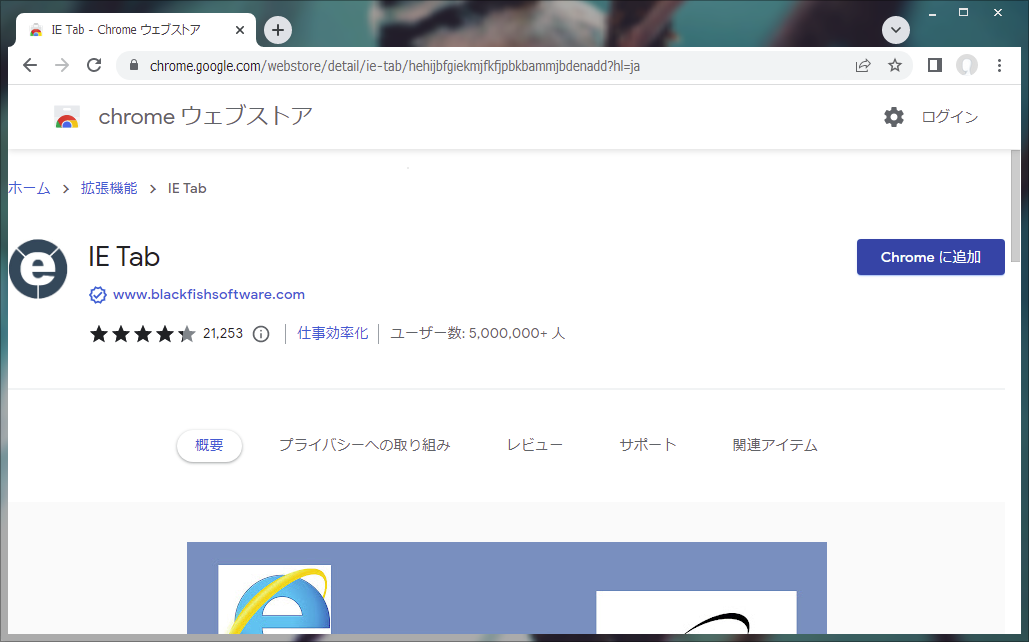
Task: Switch to プライバシーへの取り組み tab
Action: [x=365, y=445]
